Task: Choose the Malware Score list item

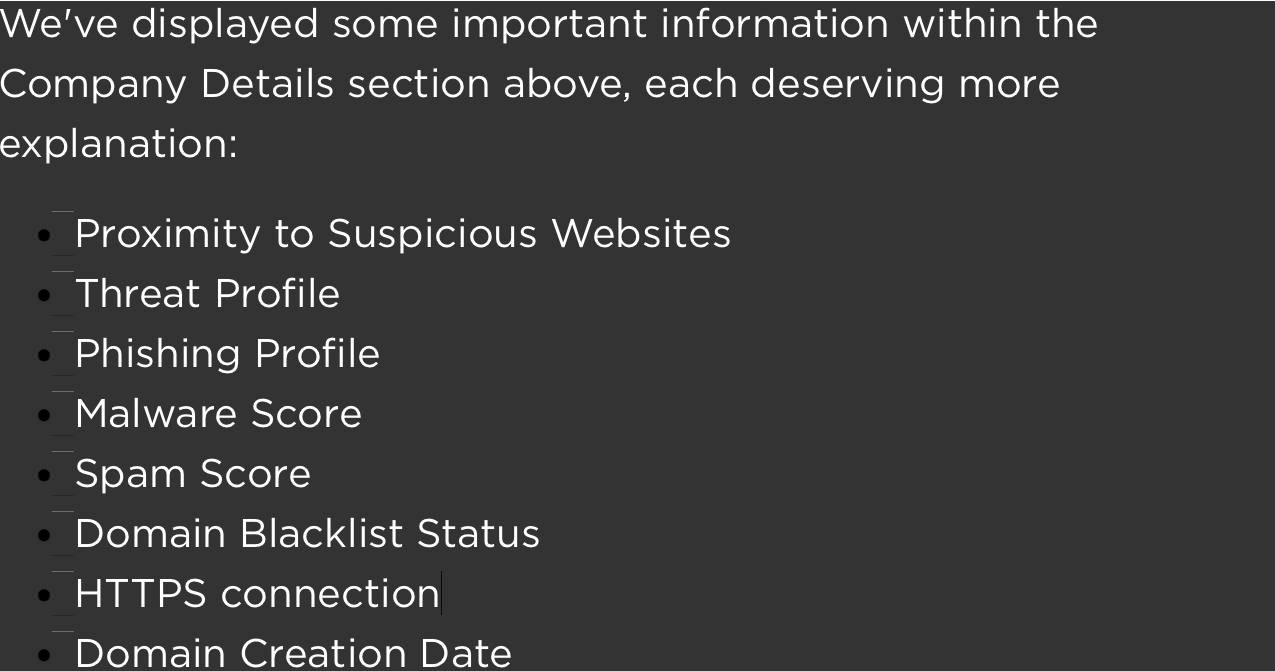Action: pos(219,414)
